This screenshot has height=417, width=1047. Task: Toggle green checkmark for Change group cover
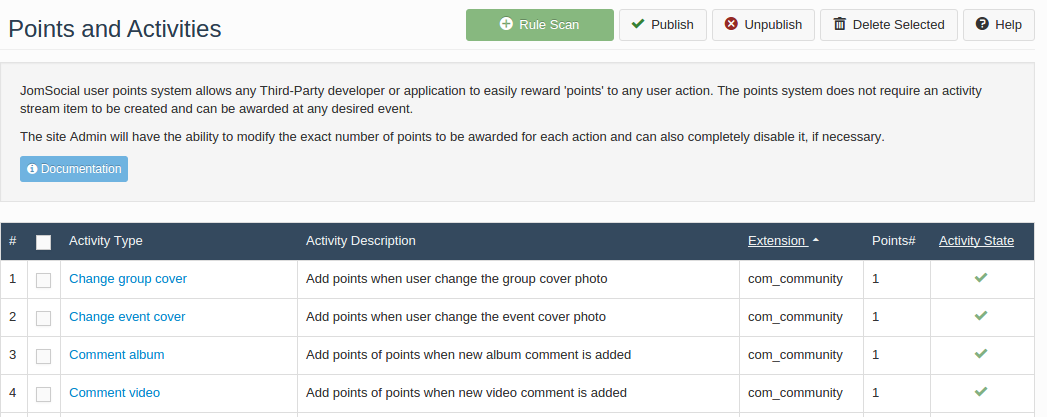981,278
